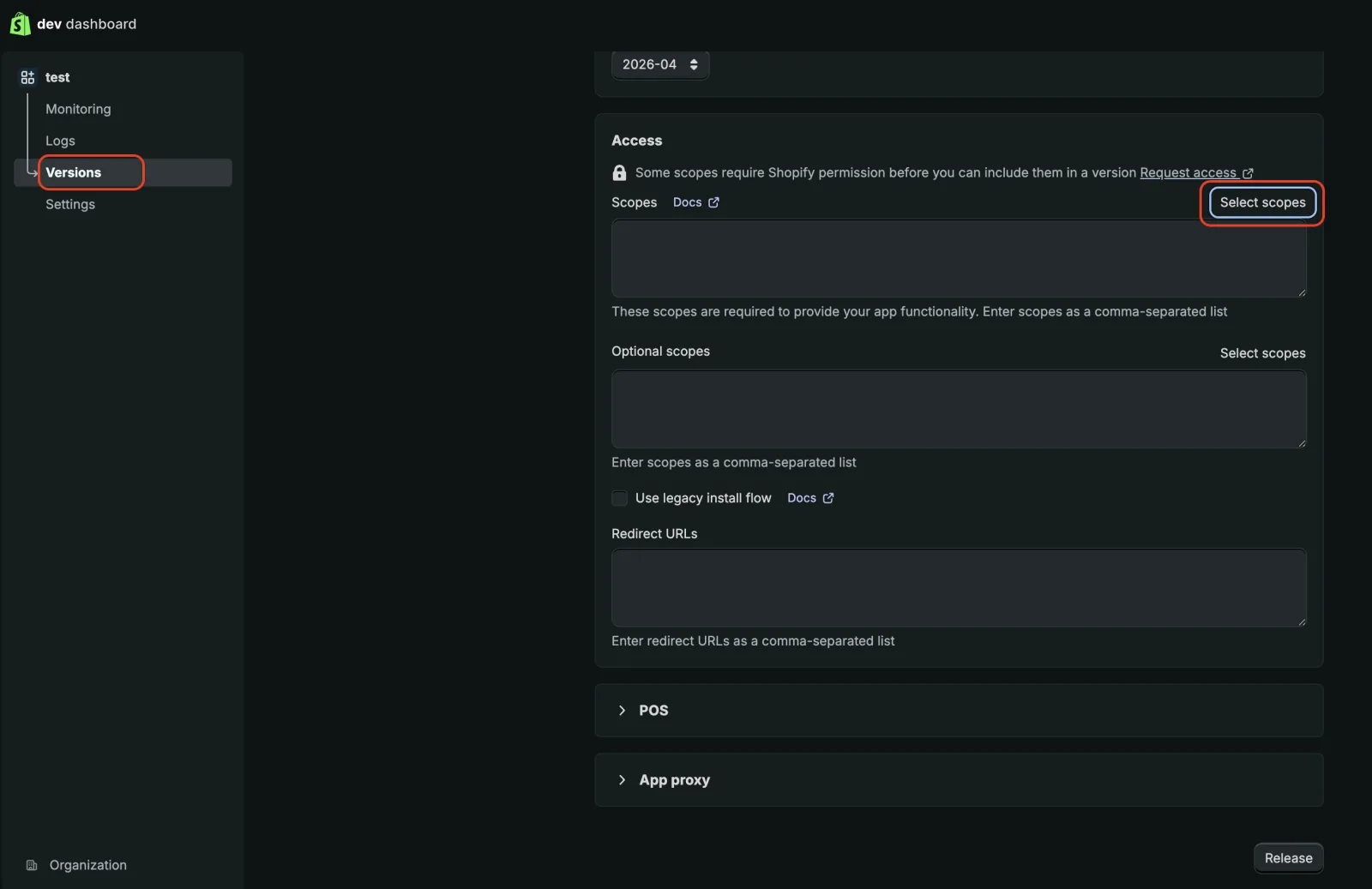This screenshot has height=889, width=1372.
Task: Open the Logs page in the sidebar
Action: click(60, 141)
